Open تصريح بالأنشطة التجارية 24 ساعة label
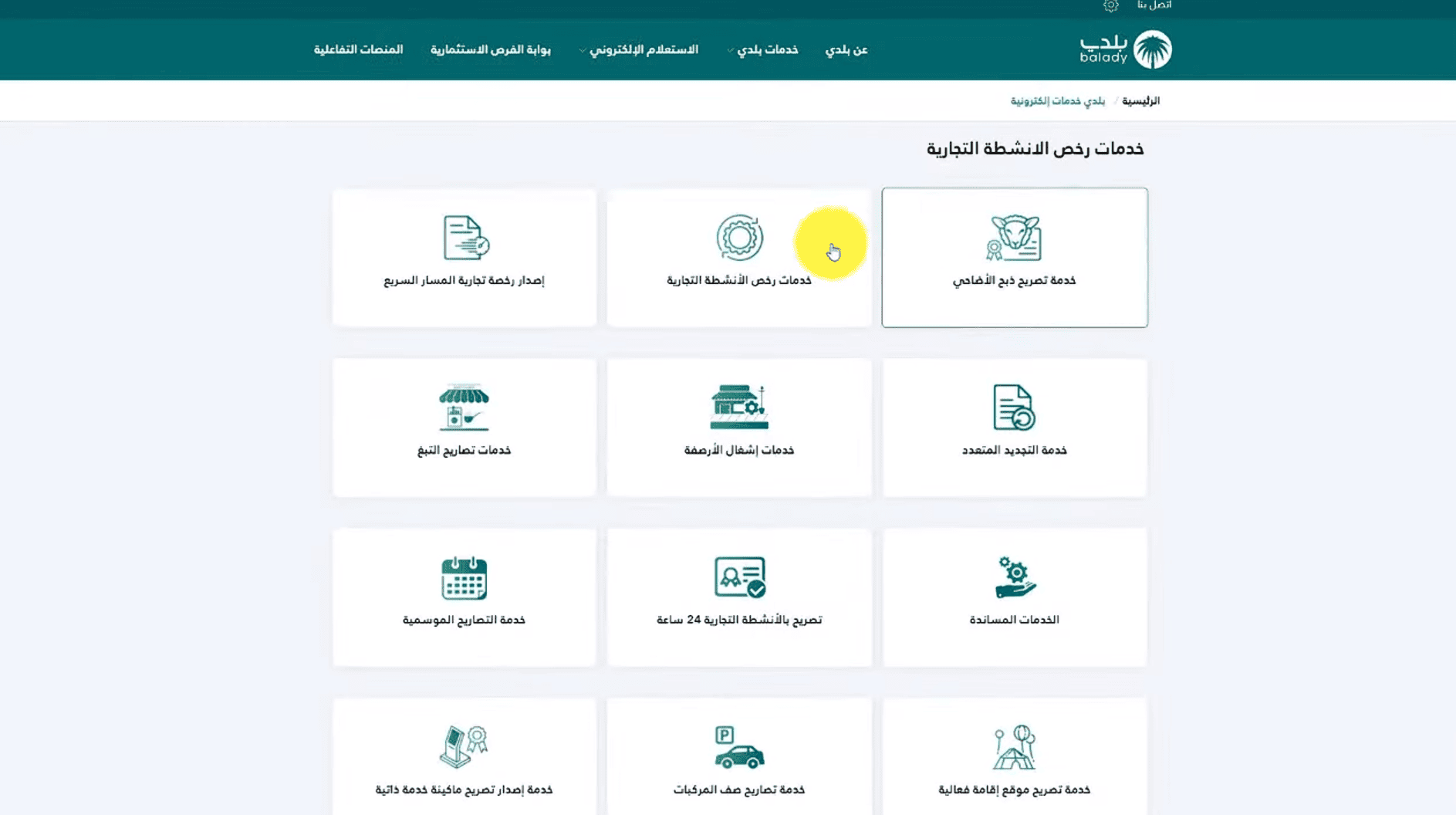 click(x=739, y=620)
